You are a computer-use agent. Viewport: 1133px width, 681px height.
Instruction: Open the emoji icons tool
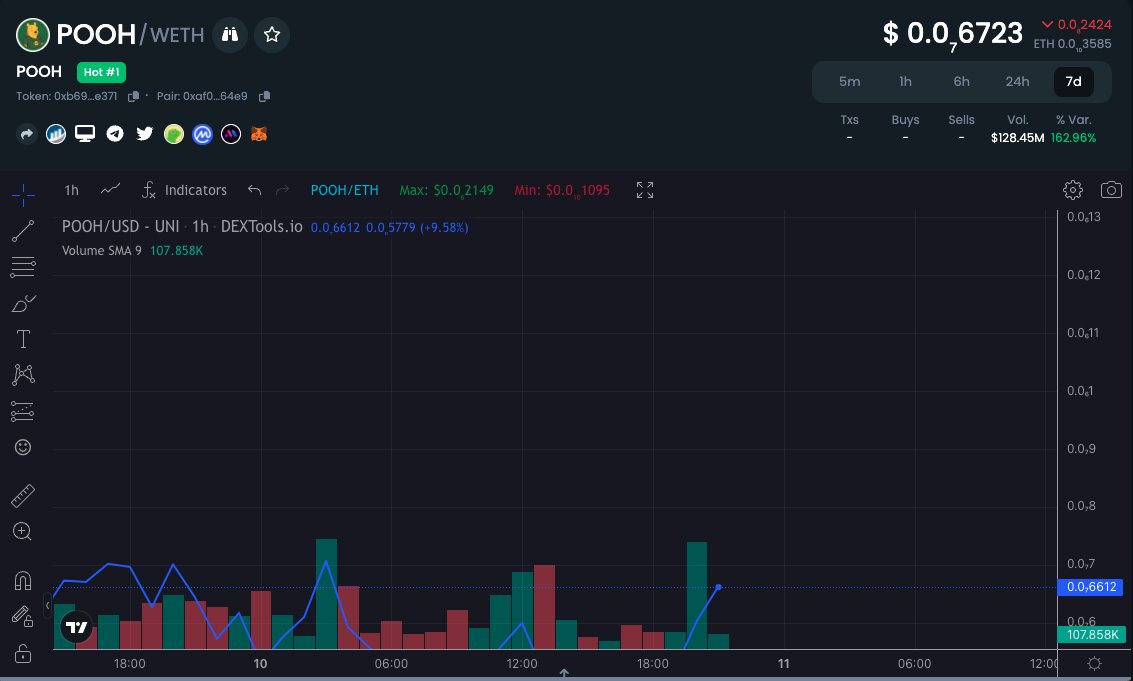(x=23, y=447)
